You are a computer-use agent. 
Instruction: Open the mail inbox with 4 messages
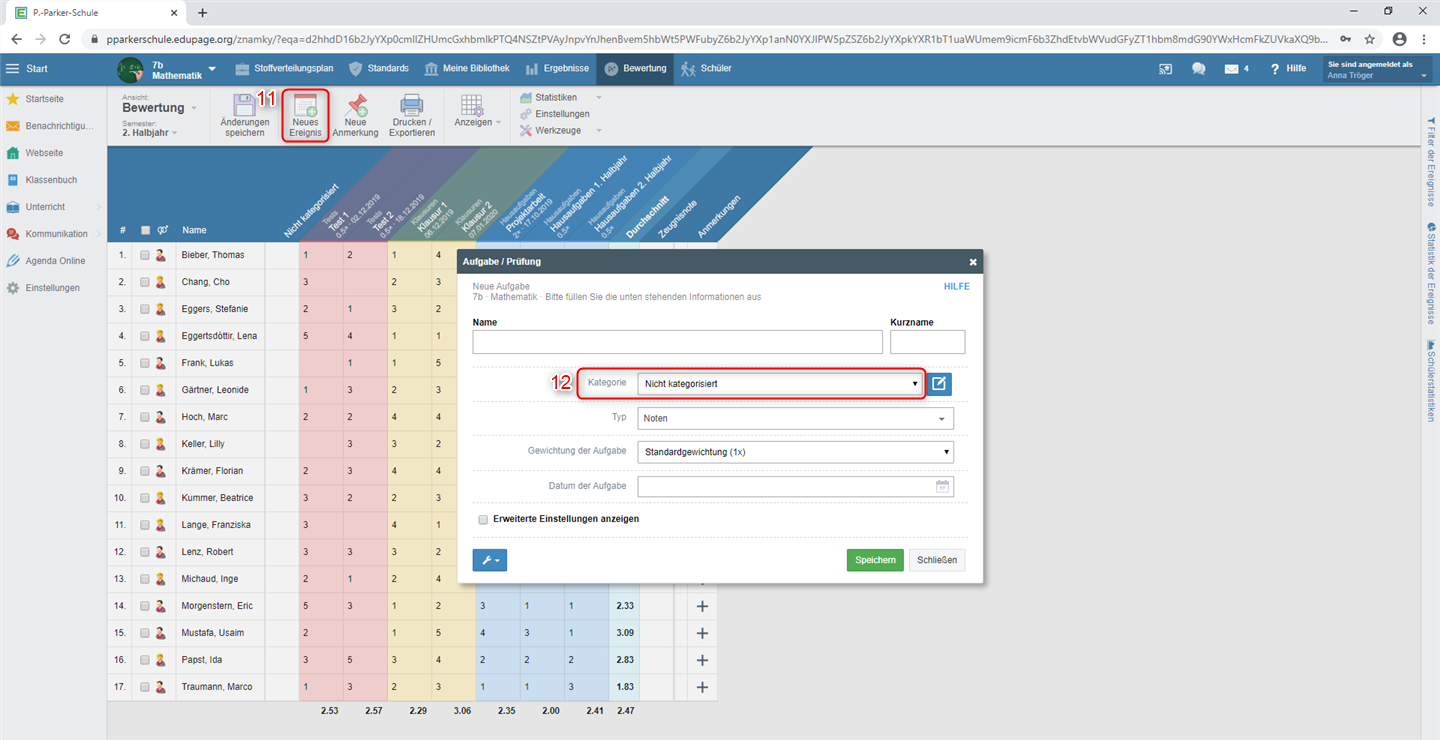tap(1237, 69)
